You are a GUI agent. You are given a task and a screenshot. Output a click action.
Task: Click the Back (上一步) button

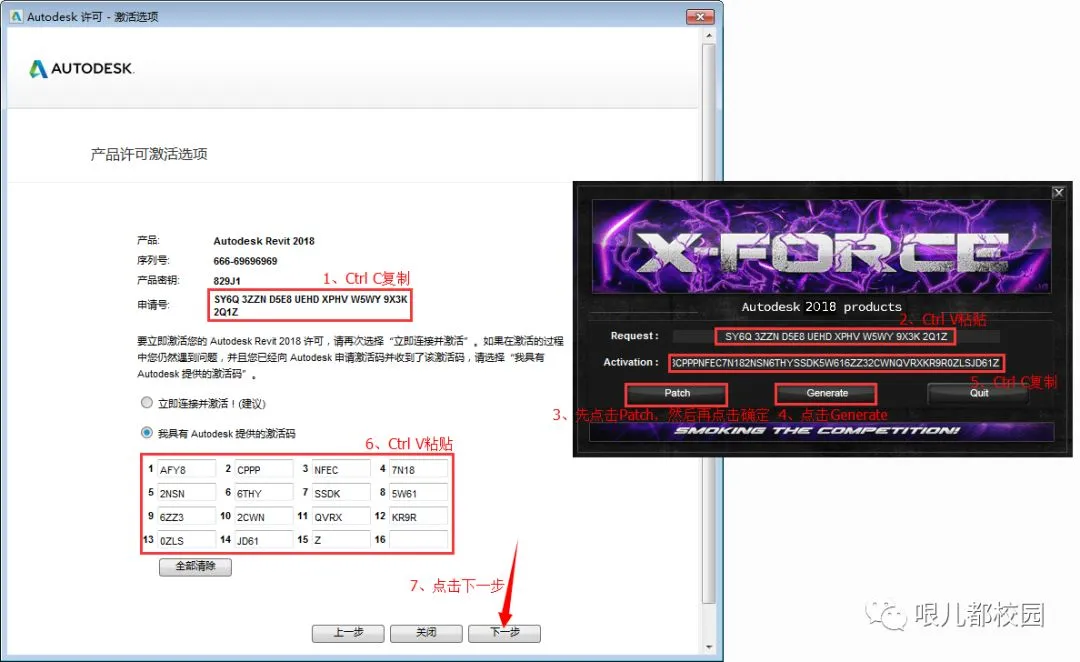[348, 633]
